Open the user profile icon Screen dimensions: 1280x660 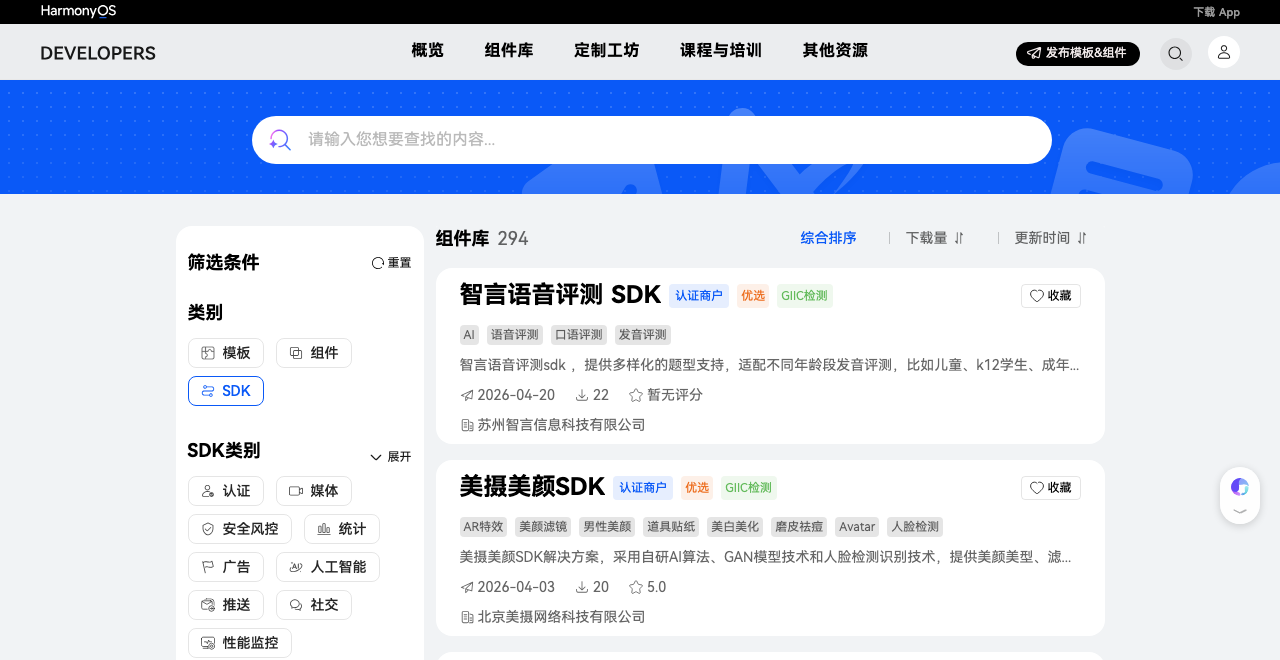[1224, 52]
